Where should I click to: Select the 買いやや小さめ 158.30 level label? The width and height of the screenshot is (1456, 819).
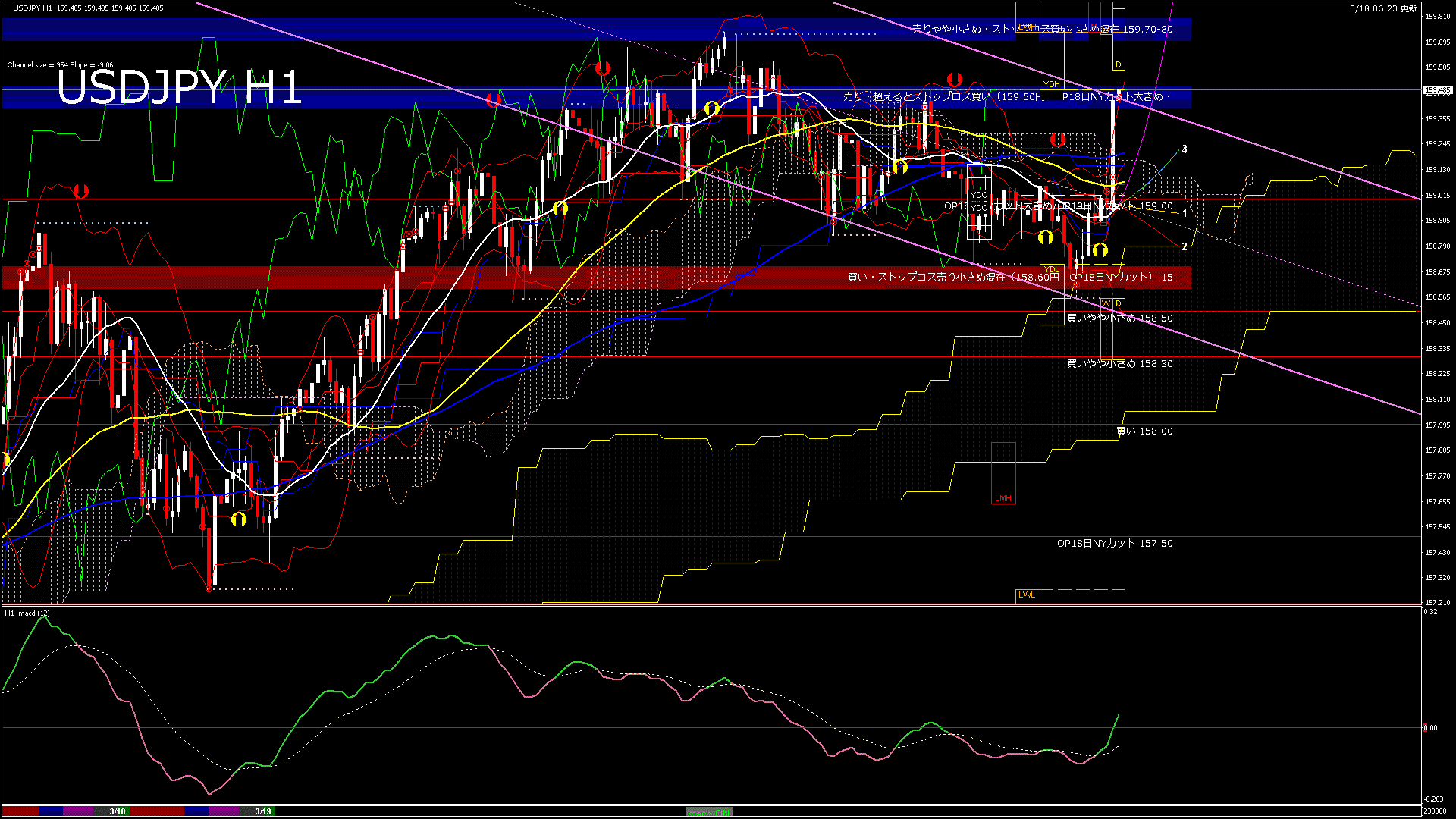point(1119,363)
